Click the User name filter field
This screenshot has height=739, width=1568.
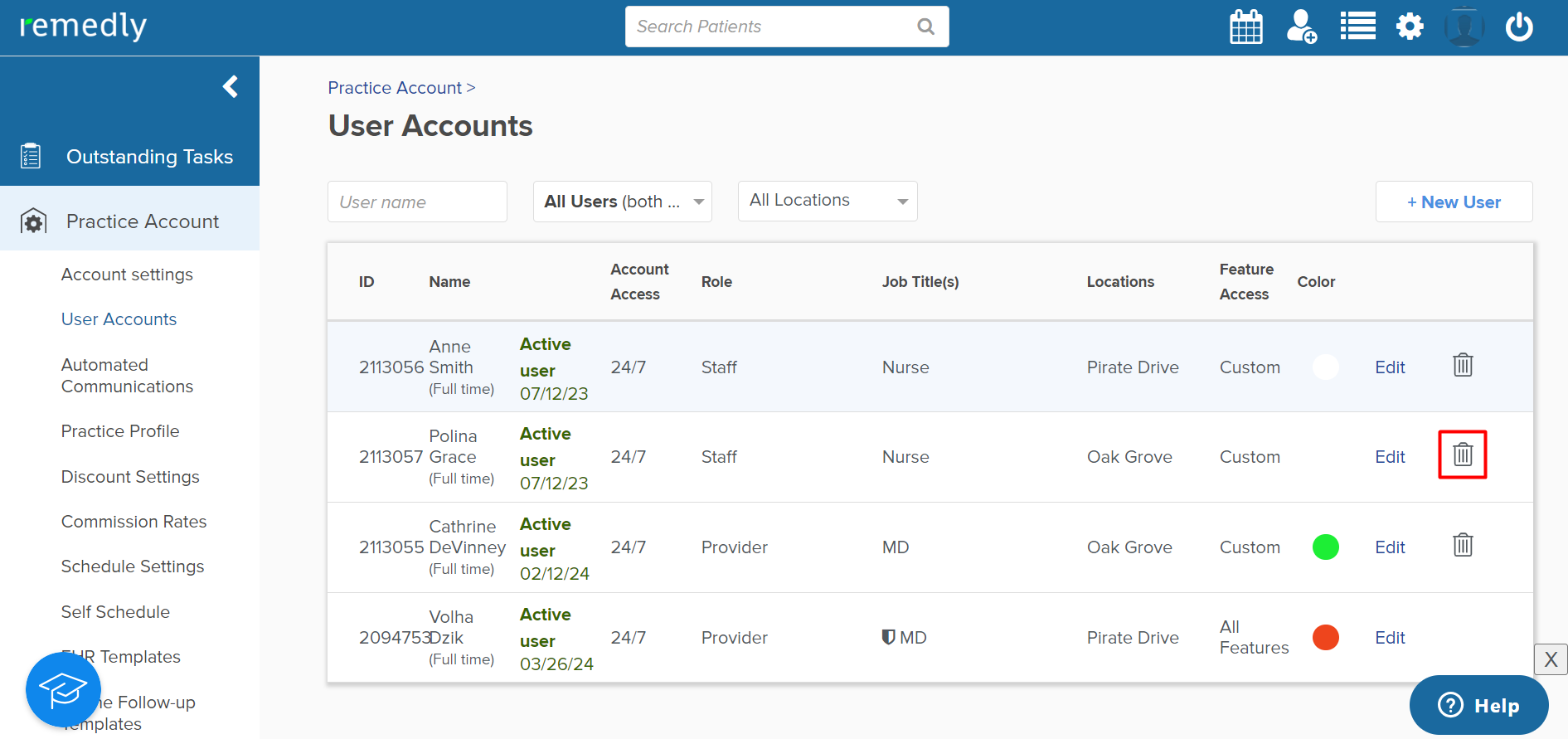[x=417, y=202]
